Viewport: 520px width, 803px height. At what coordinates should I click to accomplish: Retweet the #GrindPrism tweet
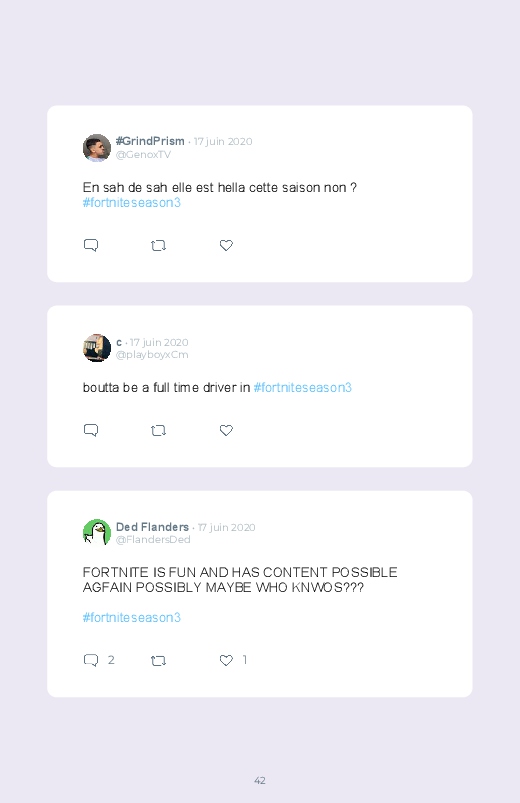click(158, 246)
